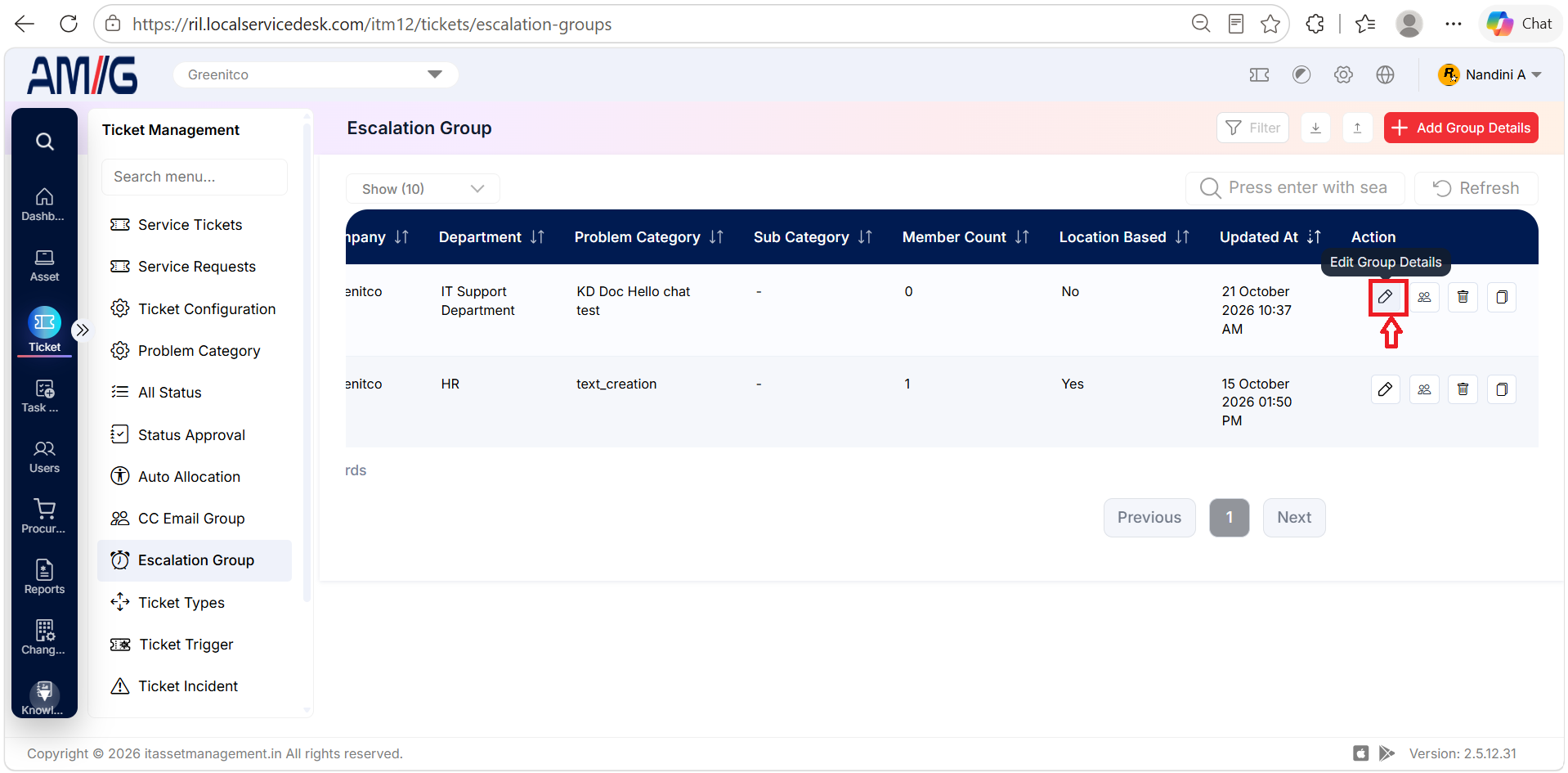This screenshot has height=773, width=1568.
Task: Click the globe language icon
Action: (1385, 74)
